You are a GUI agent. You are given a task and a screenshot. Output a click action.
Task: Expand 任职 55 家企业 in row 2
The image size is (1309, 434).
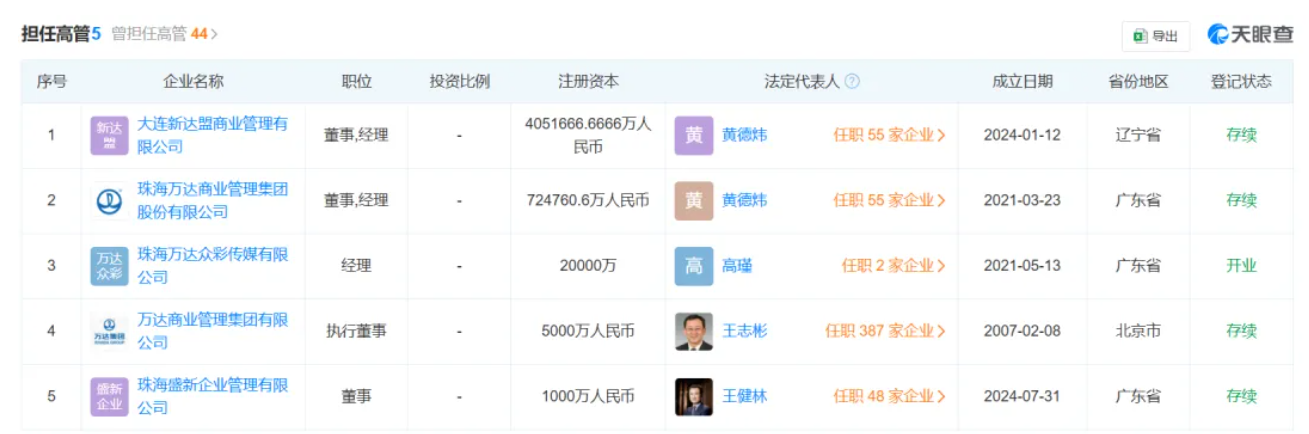tap(890, 200)
